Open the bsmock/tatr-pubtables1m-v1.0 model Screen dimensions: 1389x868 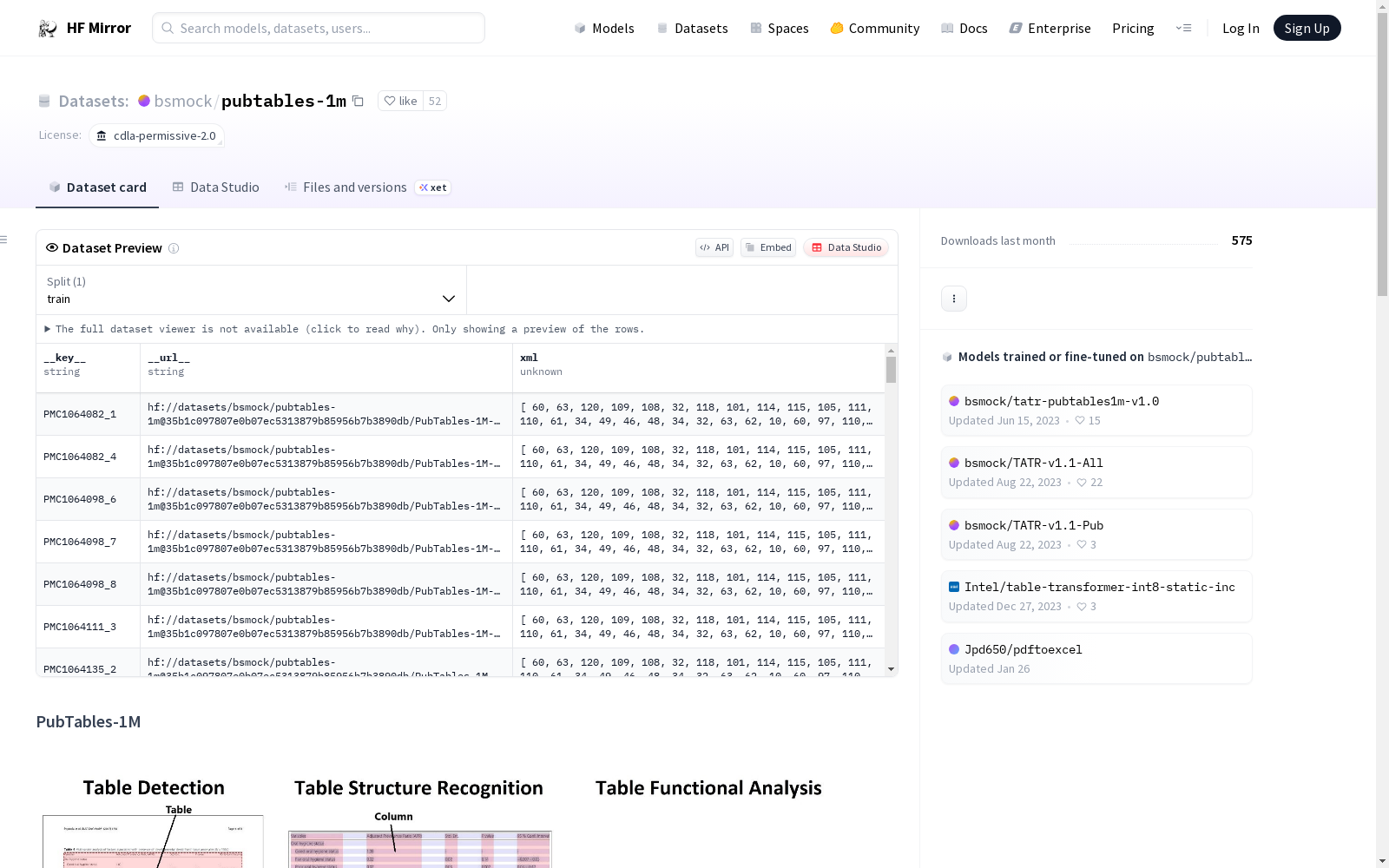[x=1096, y=411]
